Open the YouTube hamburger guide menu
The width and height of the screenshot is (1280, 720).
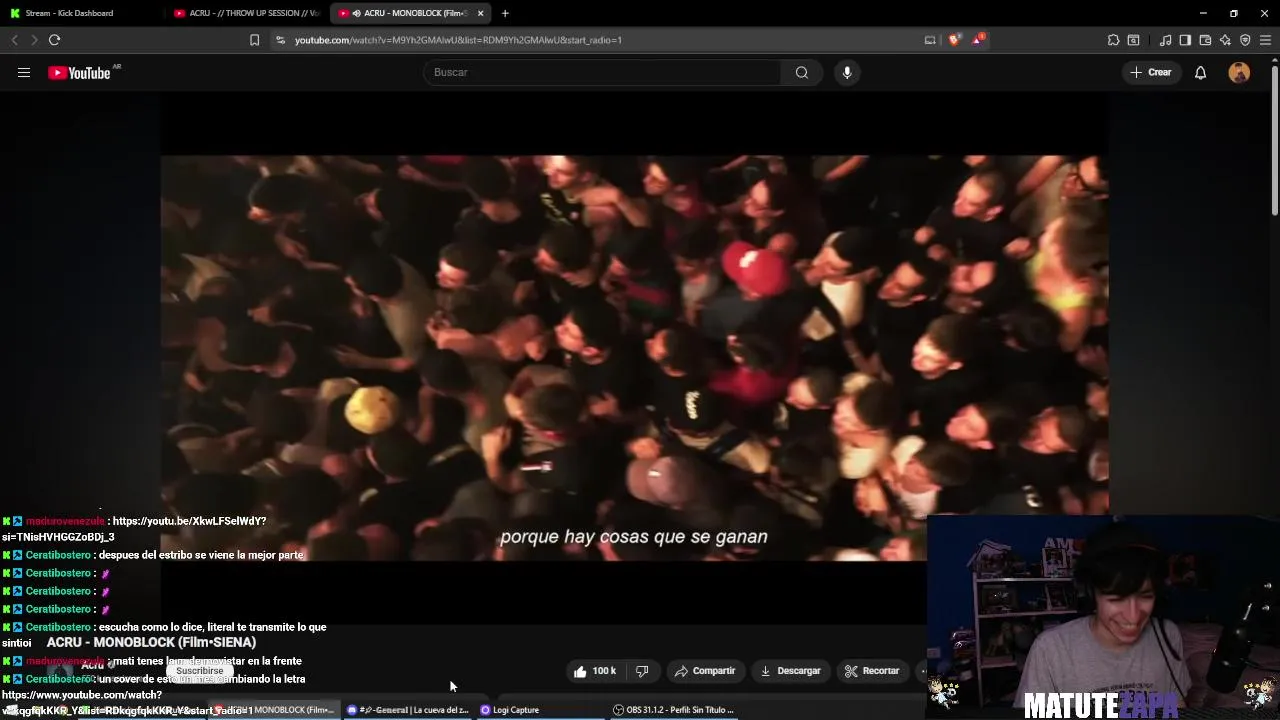click(24, 72)
